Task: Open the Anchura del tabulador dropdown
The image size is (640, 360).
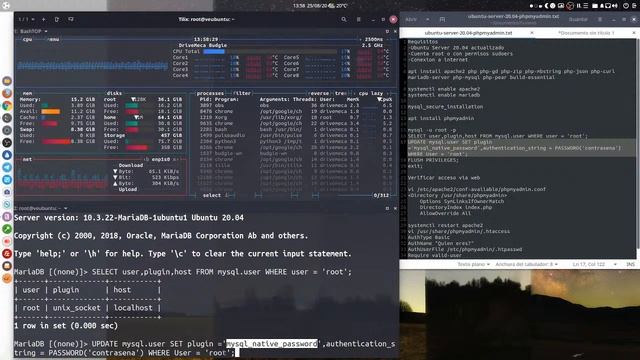Action: 526,264
